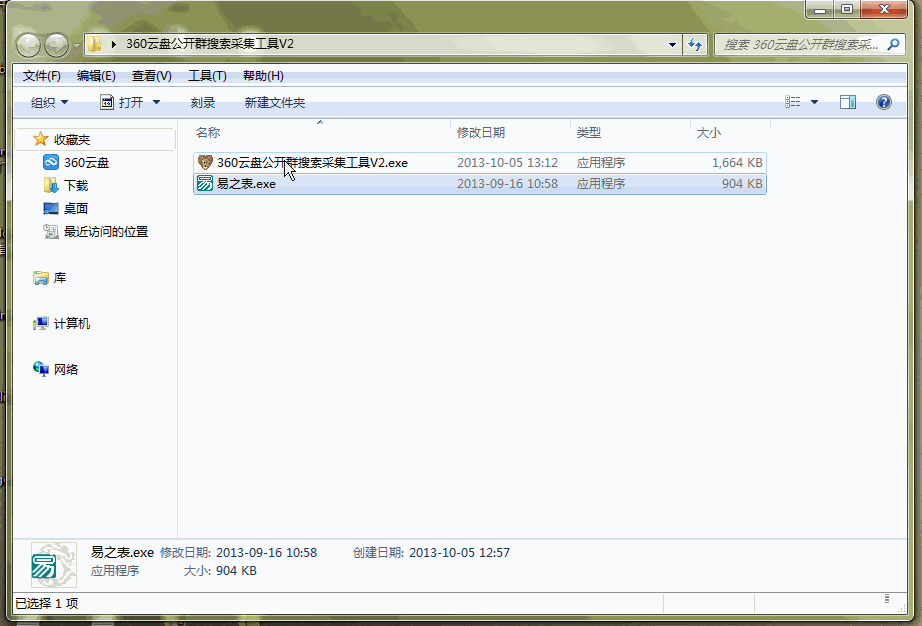Click creation date 2013-10-05 12:57 in details pane
The width and height of the screenshot is (922, 626).
[x=459, y=553]
